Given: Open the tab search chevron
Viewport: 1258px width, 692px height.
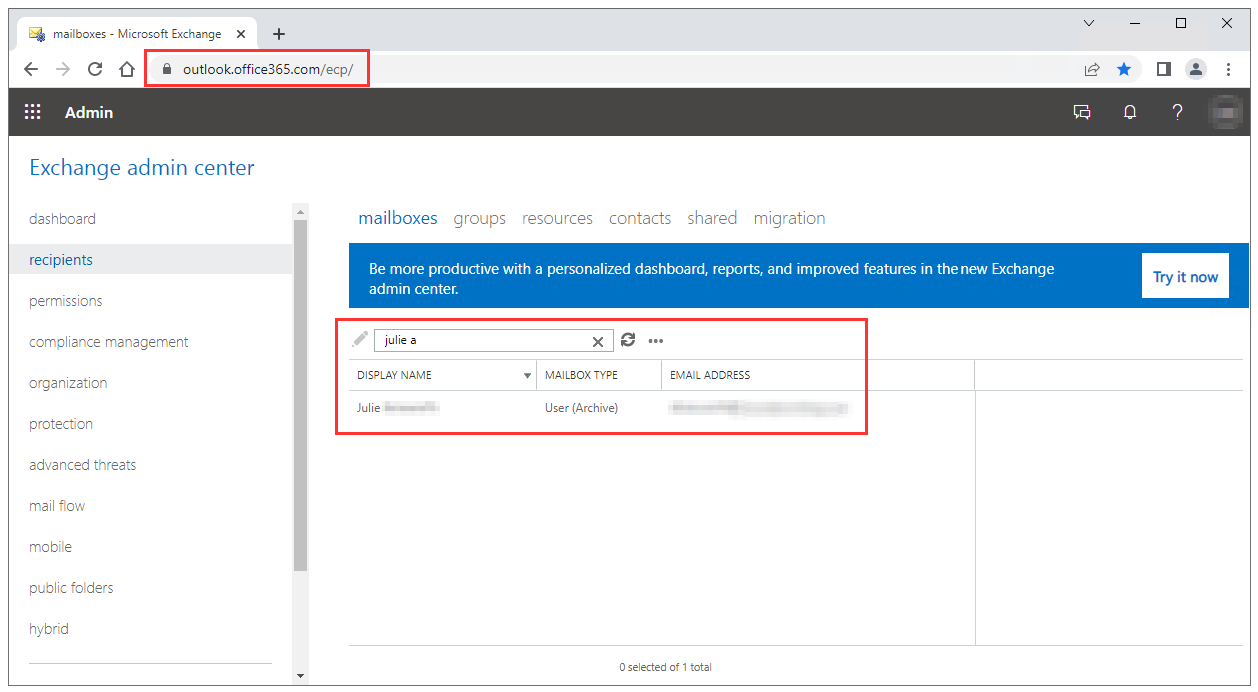Looking at the screenshot, I should pyautogui.click(x=1089, y=23).
